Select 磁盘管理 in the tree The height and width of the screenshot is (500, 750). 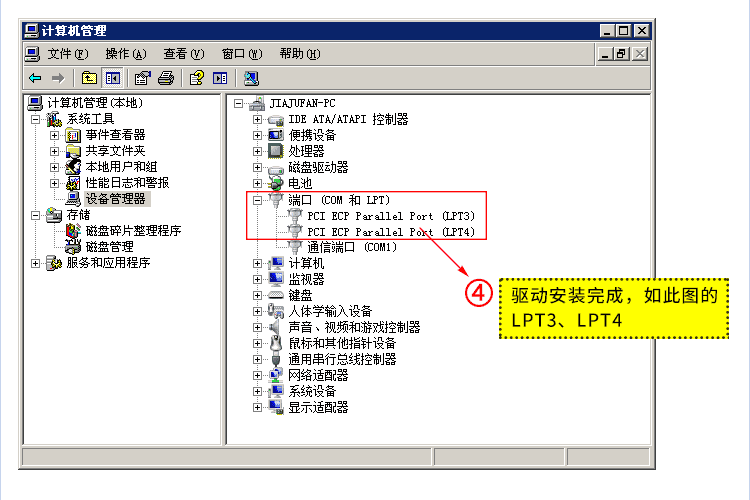coord(110,247)
